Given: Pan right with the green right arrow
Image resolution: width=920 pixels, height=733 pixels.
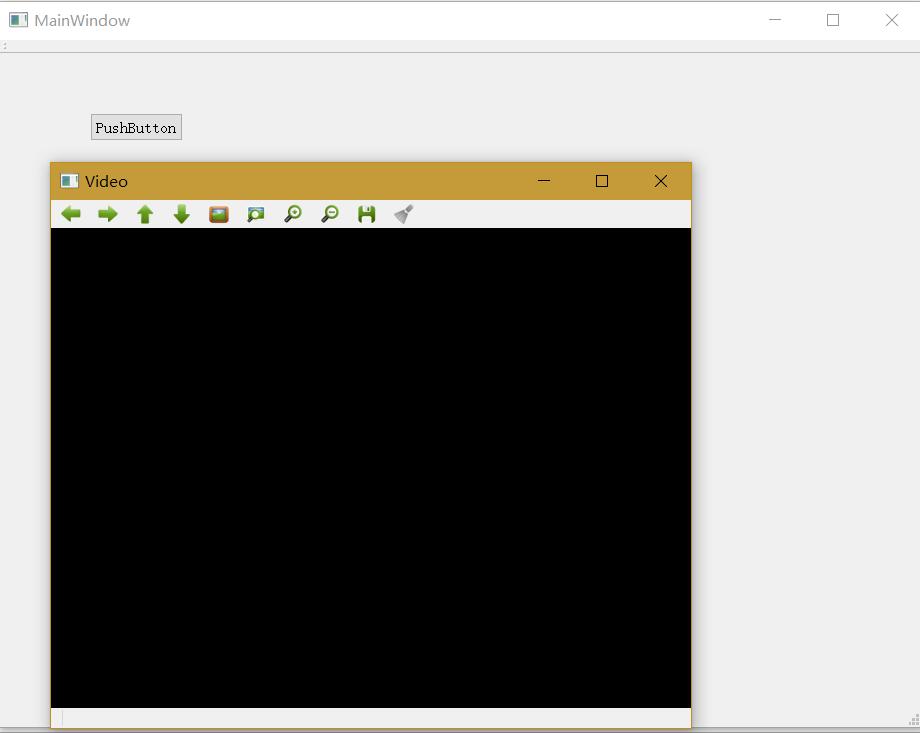Looking at the screenshot, I should tap(108, 214).
